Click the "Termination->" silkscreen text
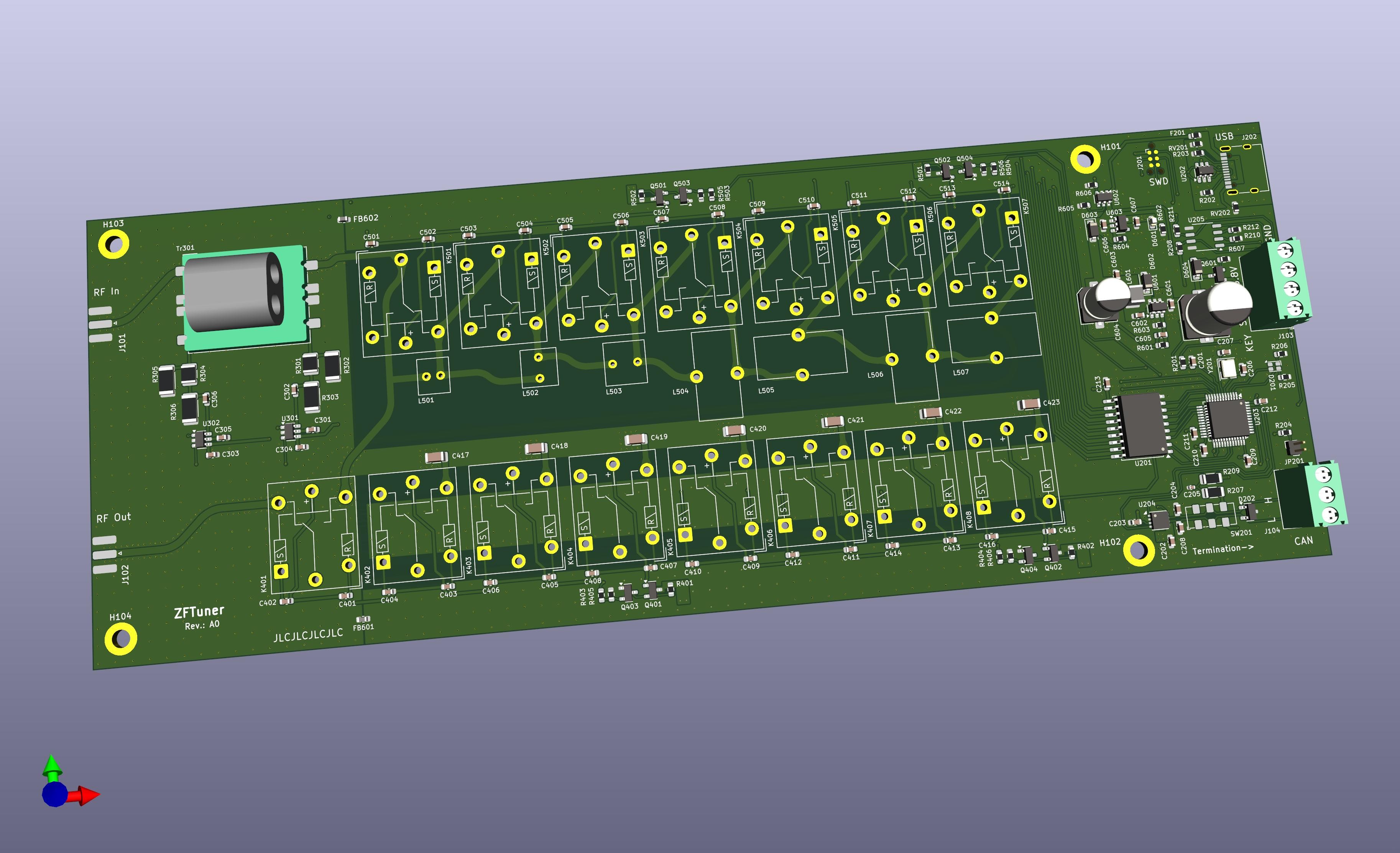Image resolution: width=1400 pixels, height=853 pixels. (1223, 549)
